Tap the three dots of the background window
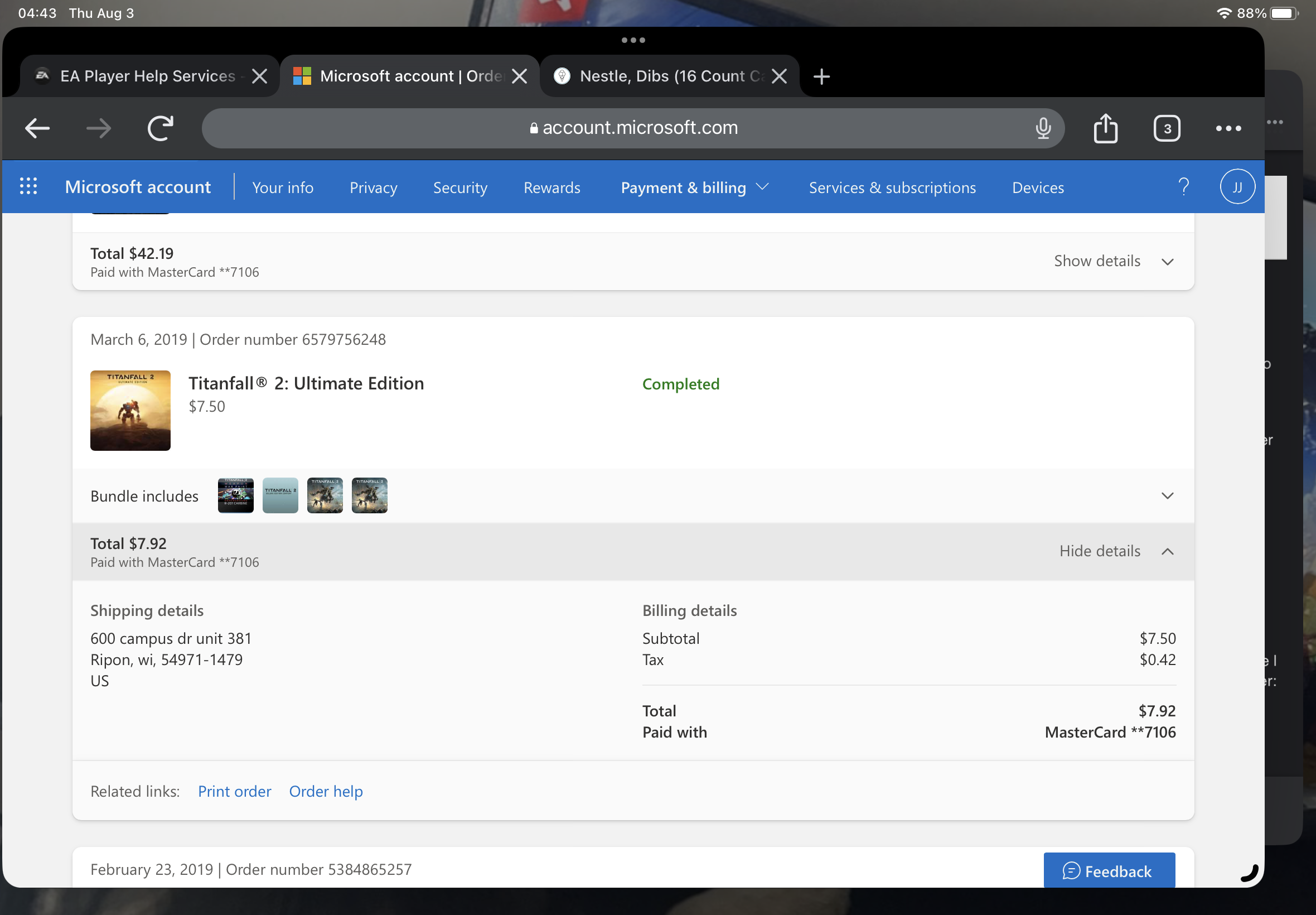Image resolution: width=1316 pixels, height=915 pixels. [1275, 122]
